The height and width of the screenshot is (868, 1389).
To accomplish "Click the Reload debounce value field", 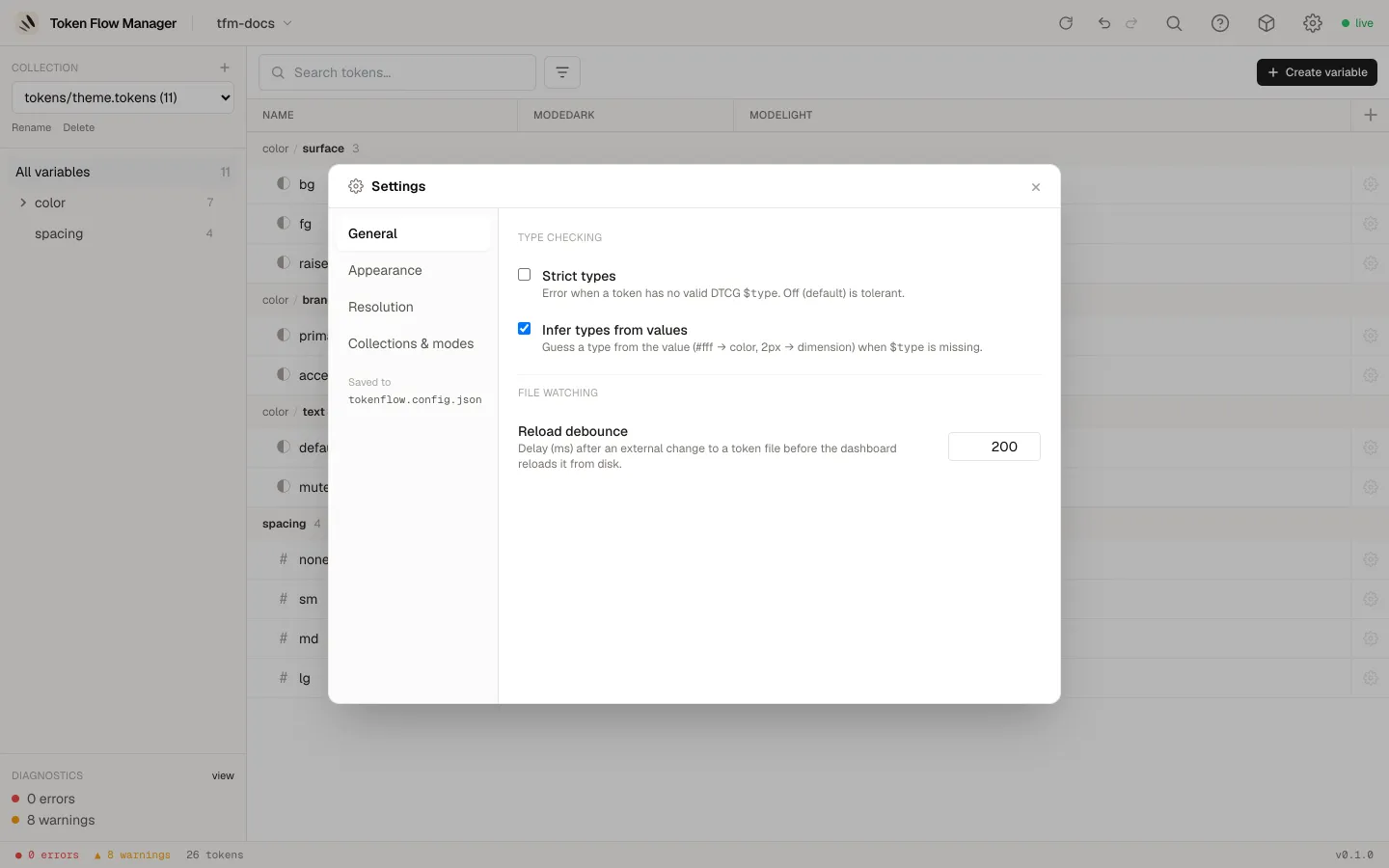I will (x=994, y=447).
